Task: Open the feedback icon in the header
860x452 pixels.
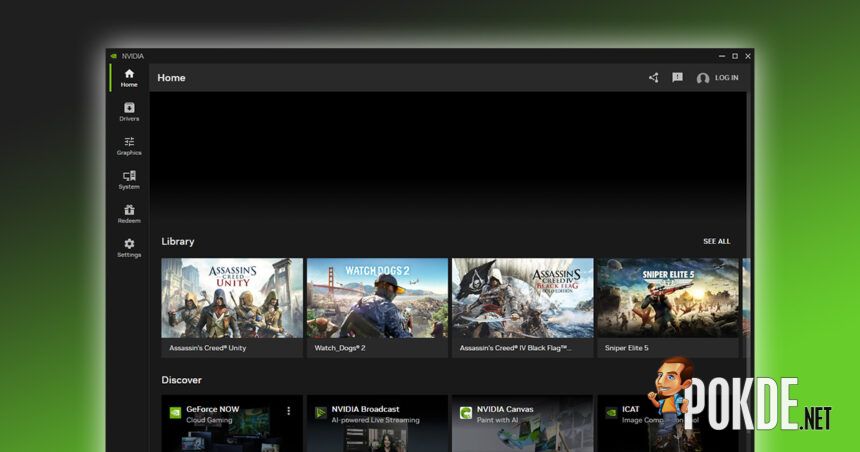Action: click(677, 78)
